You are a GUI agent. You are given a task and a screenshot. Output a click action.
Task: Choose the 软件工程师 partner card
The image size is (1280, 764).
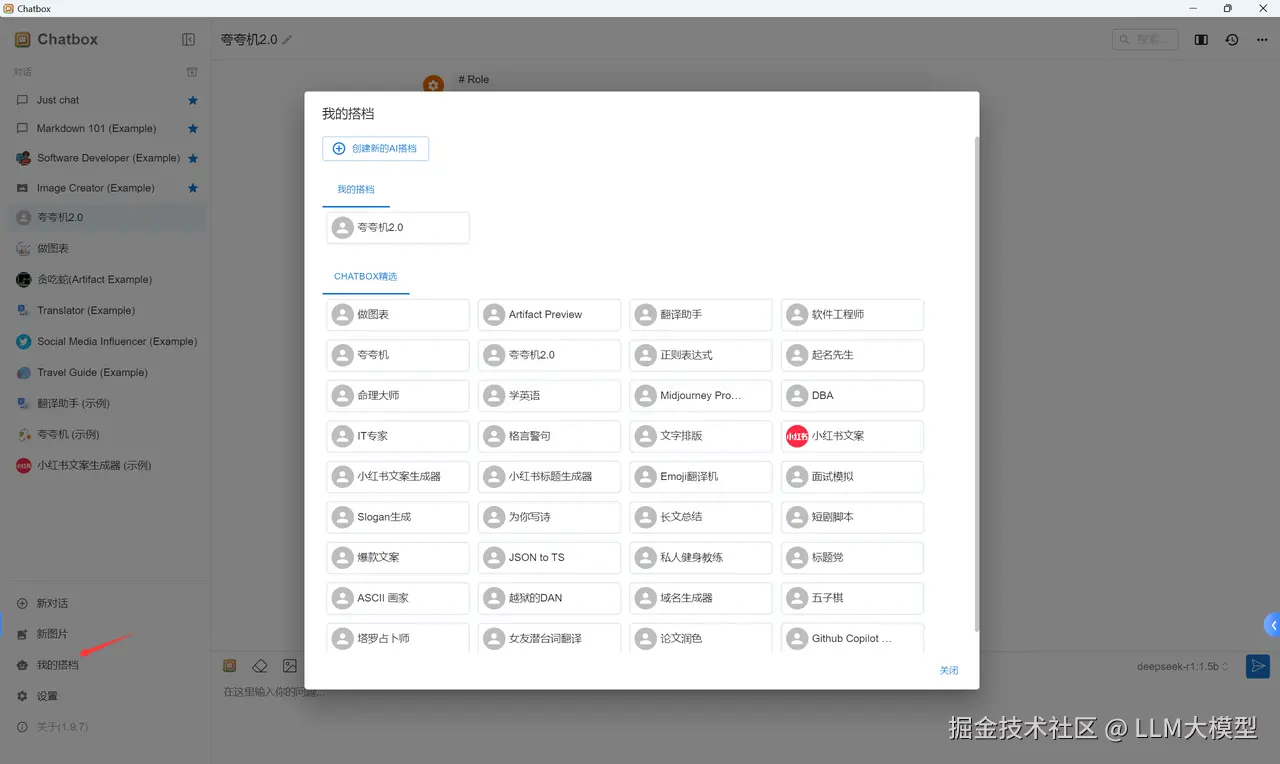coord(852,314)
